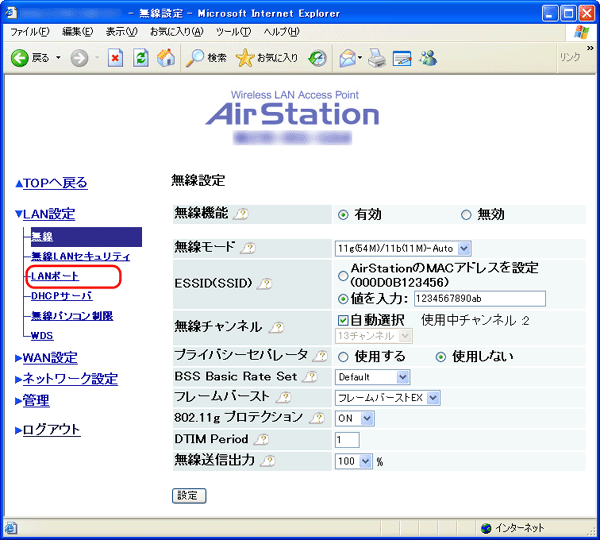This screenshot has width=600, height=540.
Task: Click the Back arrow in IE toolbar
Action: pos(20,58)
